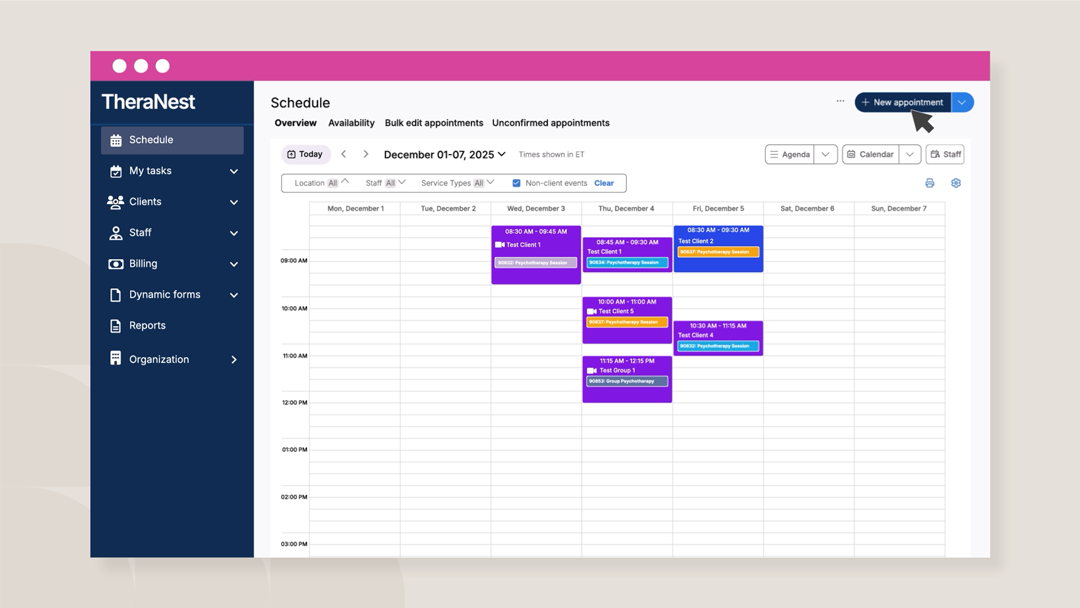
Task: Open Reports from the sidebar
Action: click(147, 326)
